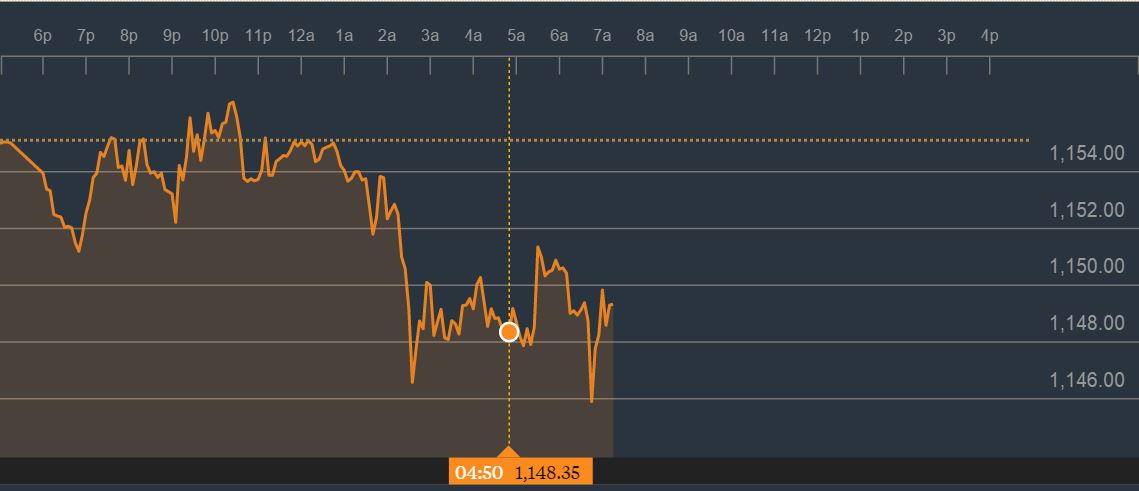
Task: Click the 12p noon axis label
Action: point(818,36)
